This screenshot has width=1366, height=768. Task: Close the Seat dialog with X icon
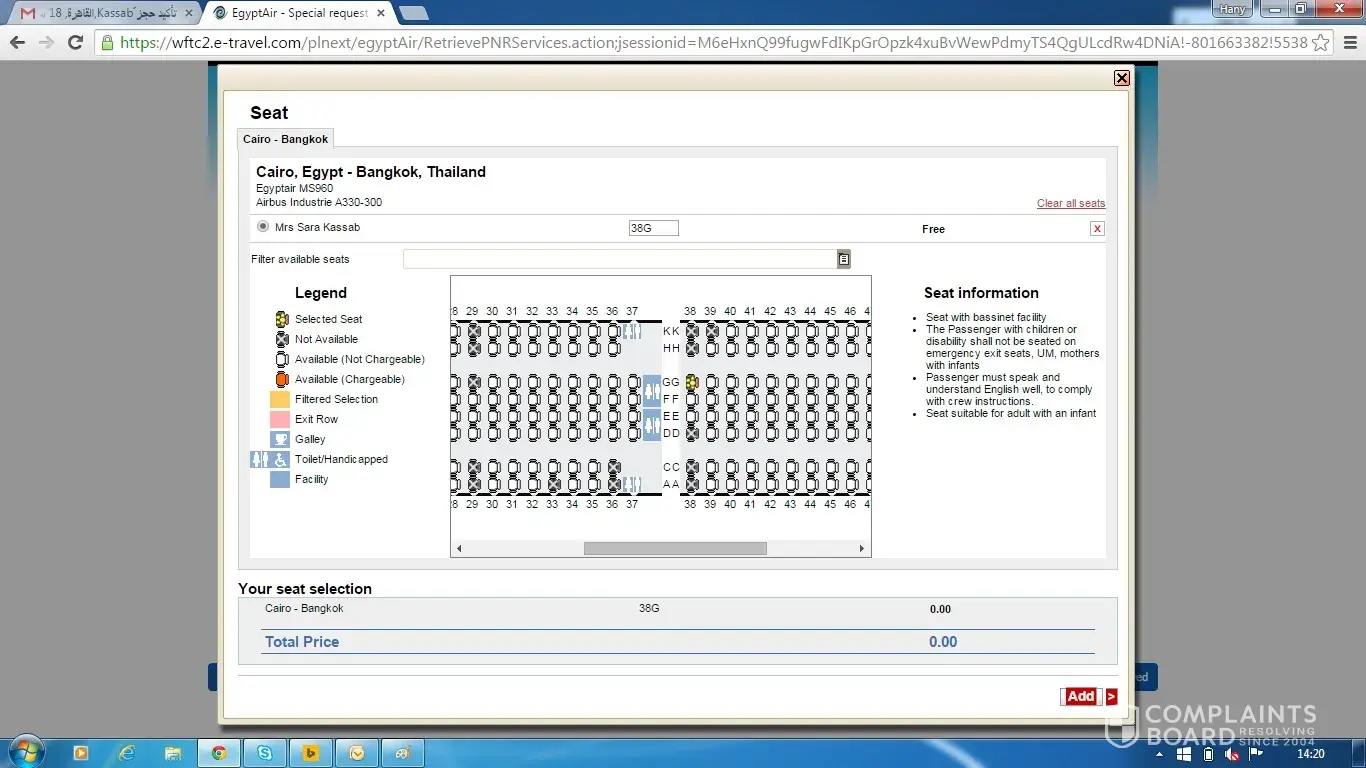[1121, 78]
